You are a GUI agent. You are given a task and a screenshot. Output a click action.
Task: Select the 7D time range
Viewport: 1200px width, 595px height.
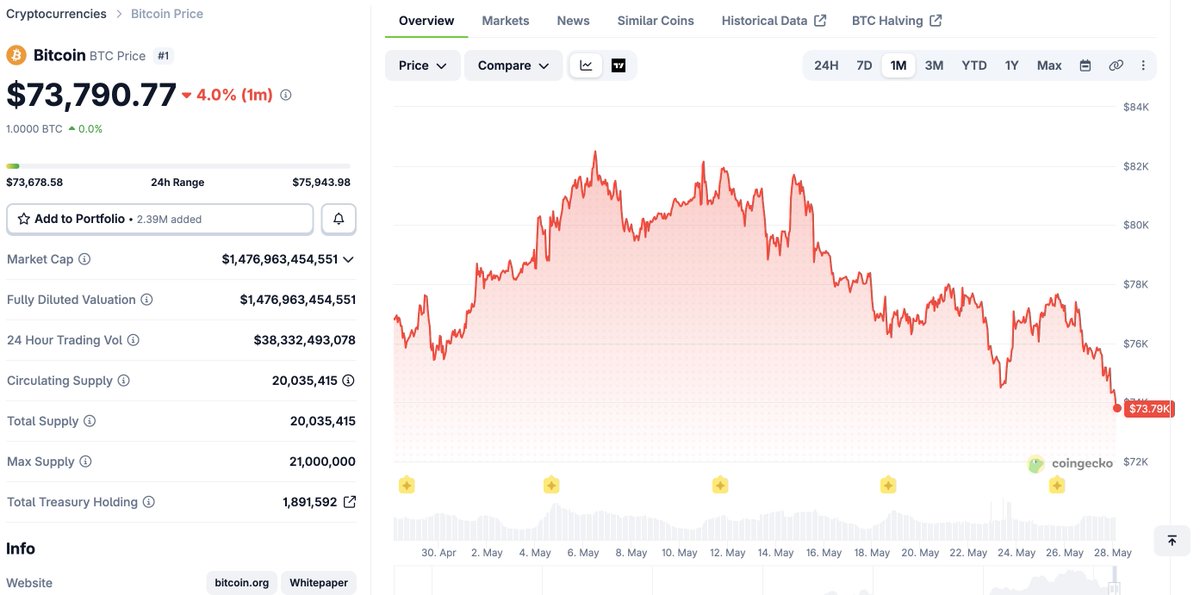(864, 65)
